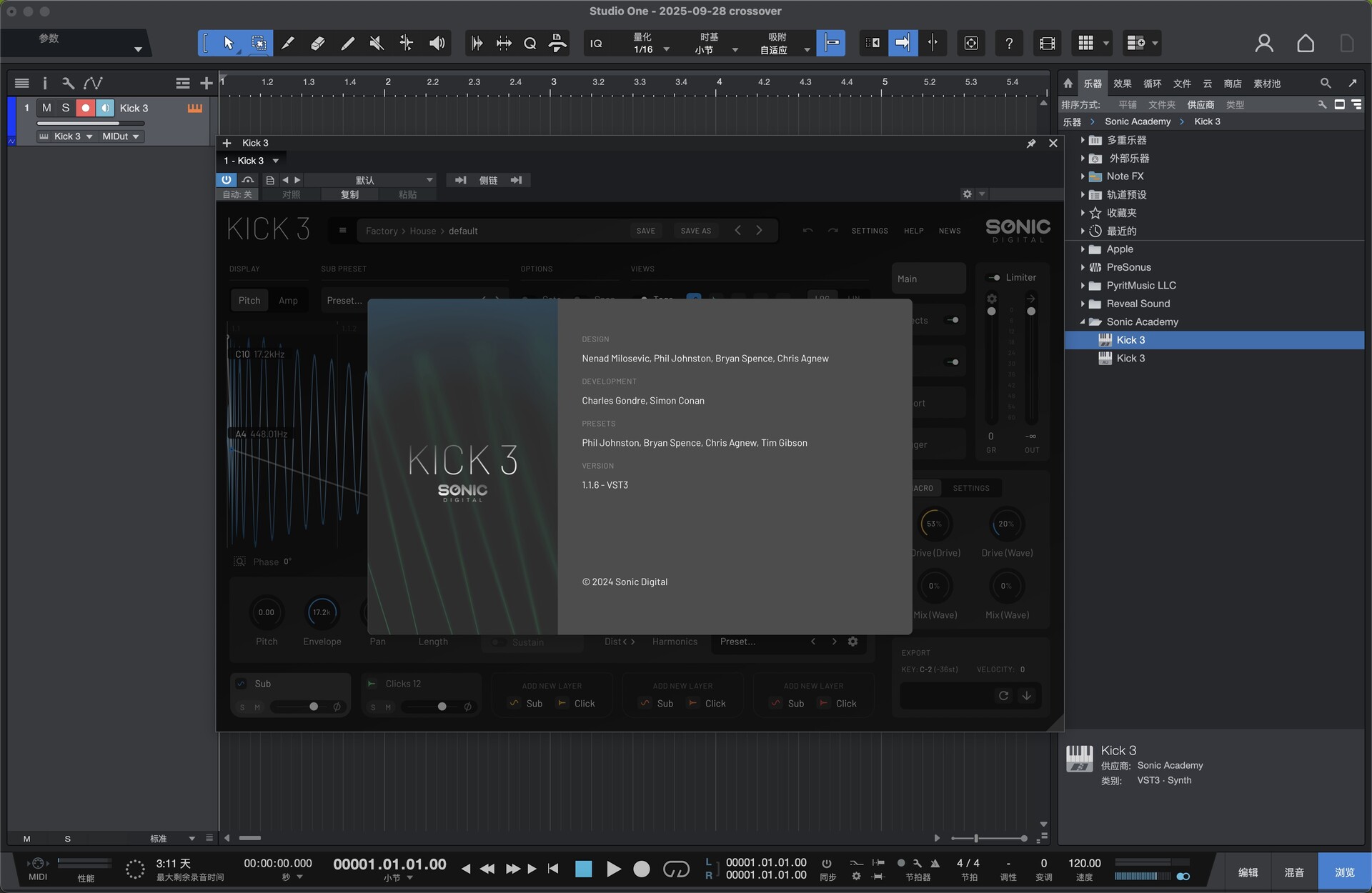Expand the PreSonus vendor folder

tap(1083, 267)
